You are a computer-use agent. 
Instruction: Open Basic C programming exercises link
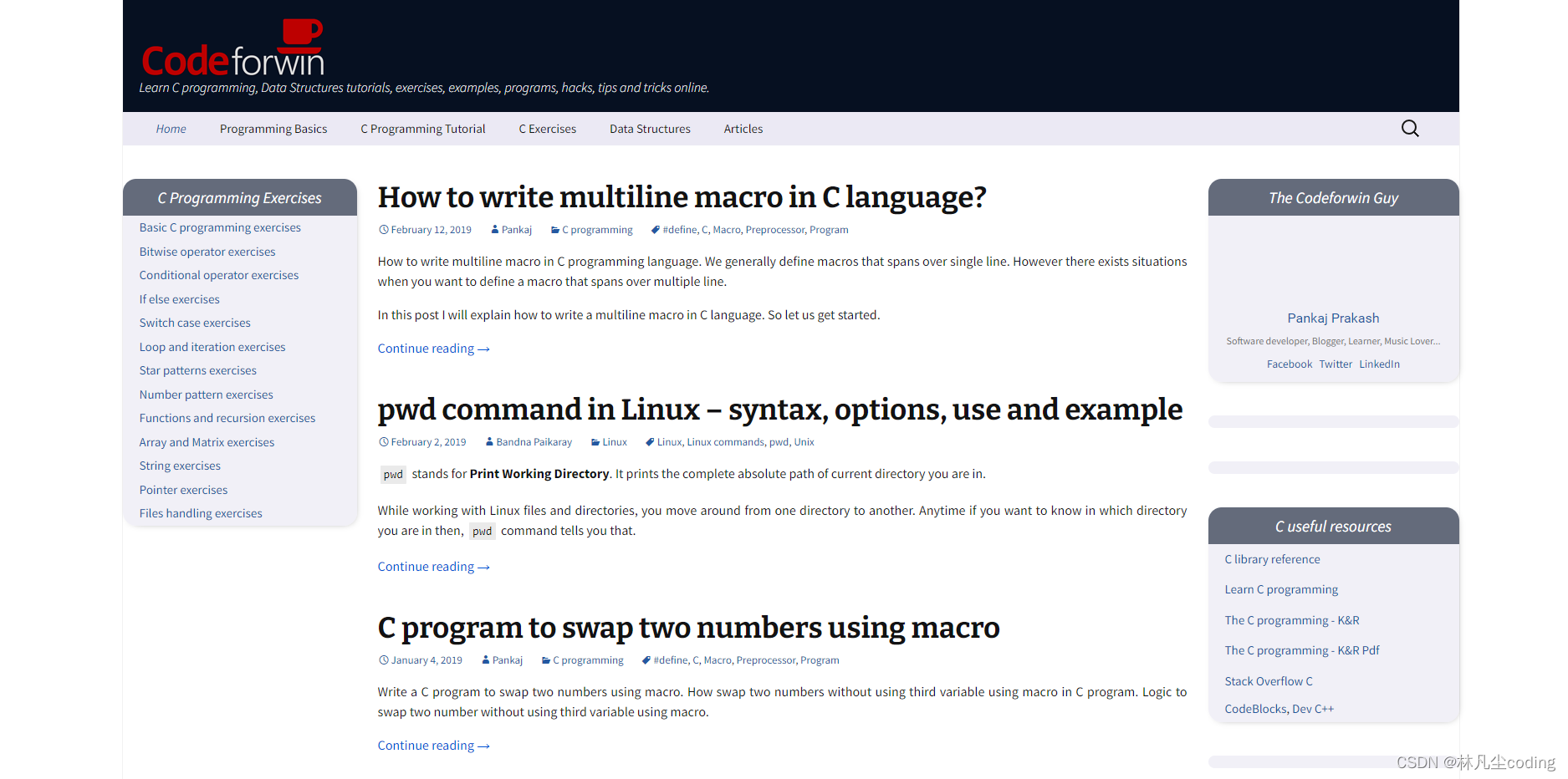(x=220, y=227)
